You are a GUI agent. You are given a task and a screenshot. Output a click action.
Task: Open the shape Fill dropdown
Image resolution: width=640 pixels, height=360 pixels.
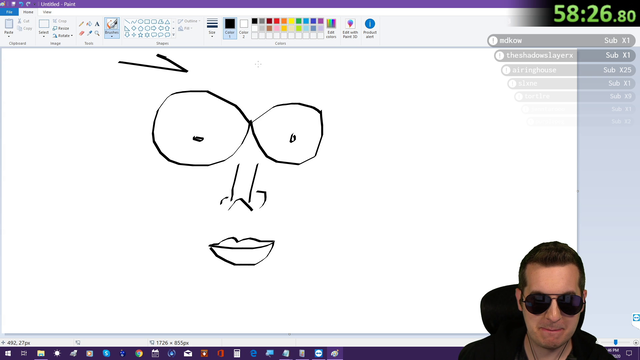click(x=185, y=29)
